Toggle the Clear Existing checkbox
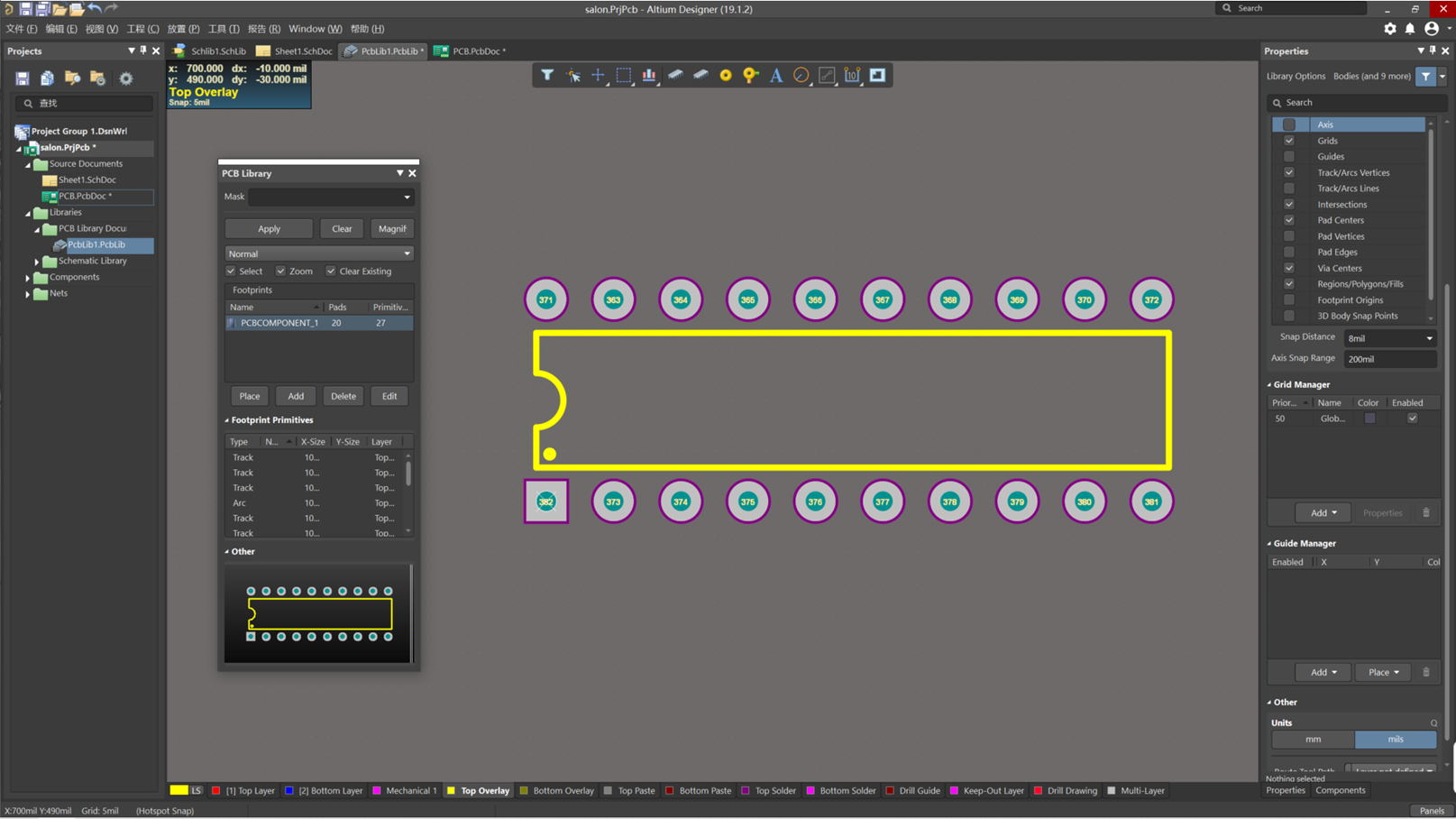Screen dimensions: 1456x819 pos(331,271)
